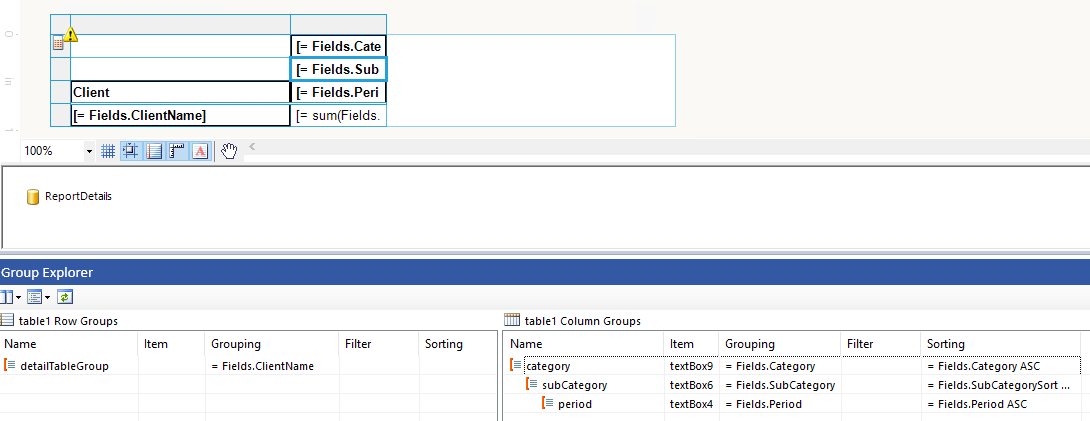Click the Client header cell in table

(180, 92)
